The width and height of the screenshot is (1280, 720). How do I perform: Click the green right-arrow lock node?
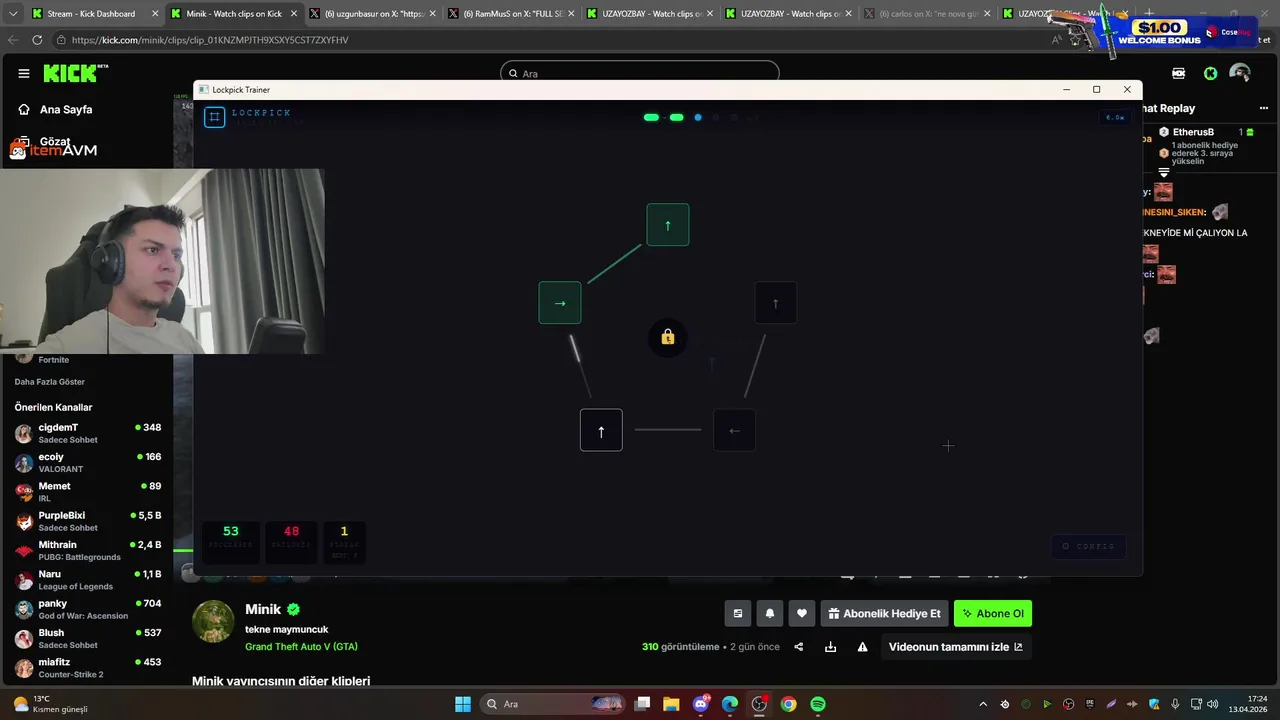(560, 303)
